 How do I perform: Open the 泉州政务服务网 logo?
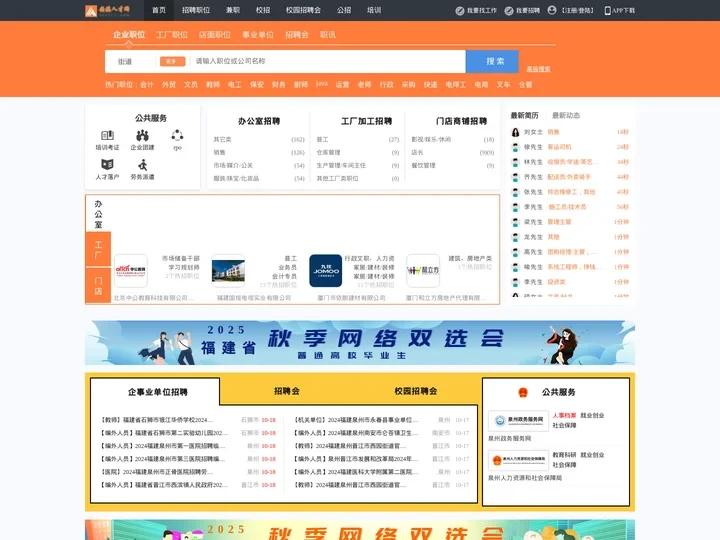[x=518, y=420]
